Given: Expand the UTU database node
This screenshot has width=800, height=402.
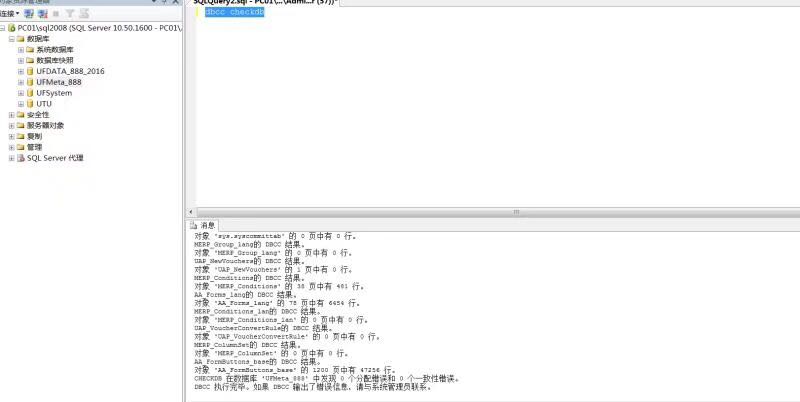Looking at the screenshot, I should point(21,104).
